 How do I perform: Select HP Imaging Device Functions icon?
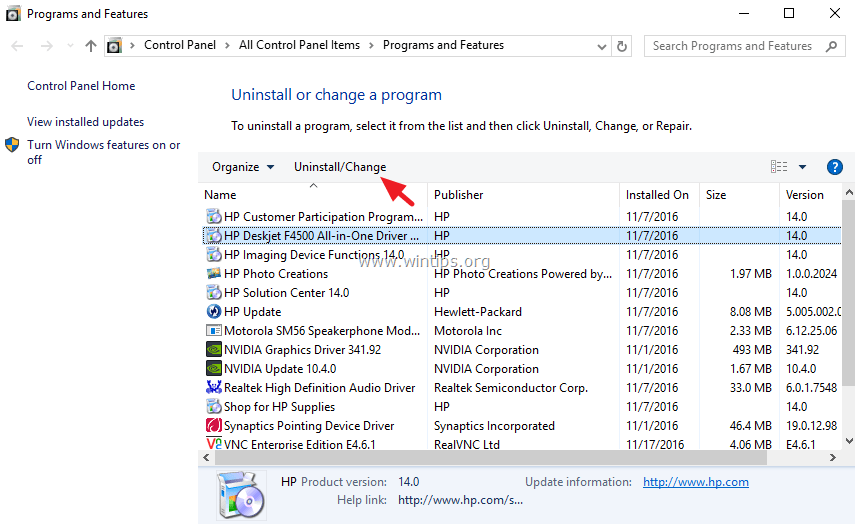coord(214,255)
